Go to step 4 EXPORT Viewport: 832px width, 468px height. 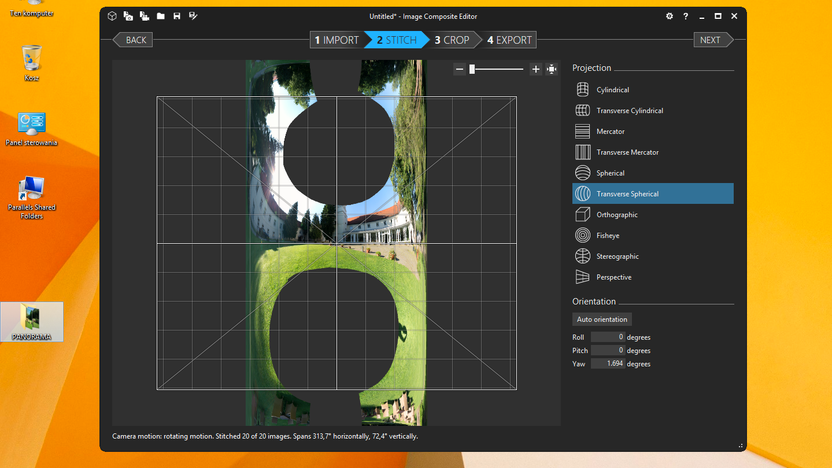(509, 40)
